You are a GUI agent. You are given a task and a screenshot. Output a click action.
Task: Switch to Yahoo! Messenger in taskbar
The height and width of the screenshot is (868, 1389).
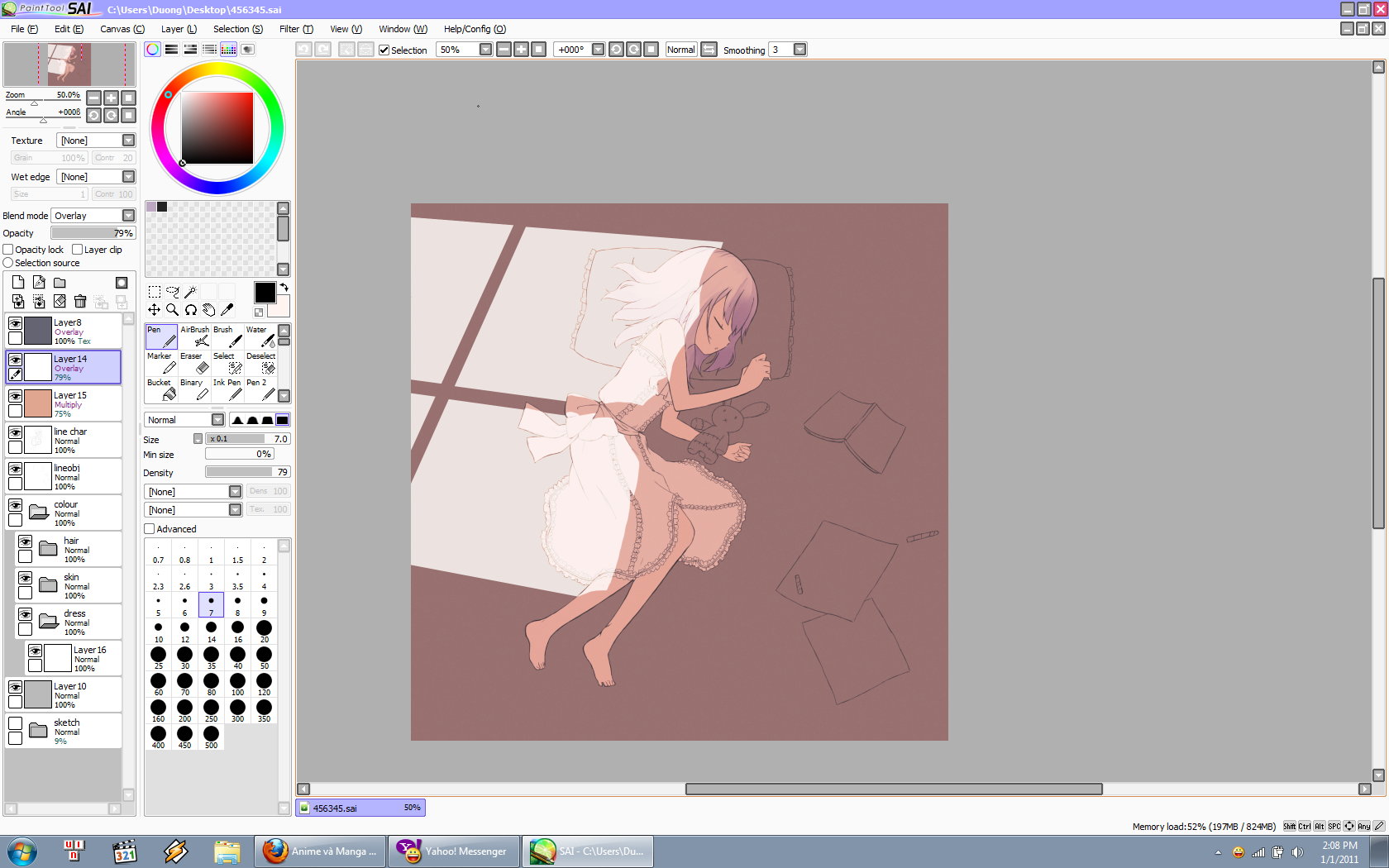pos(453,851)
